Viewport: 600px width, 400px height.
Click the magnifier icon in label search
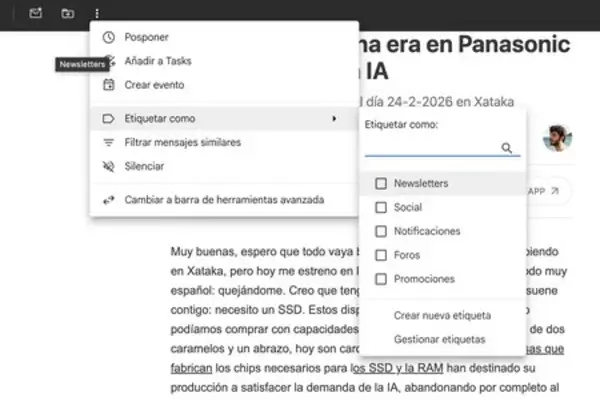[x=507, y=148]
